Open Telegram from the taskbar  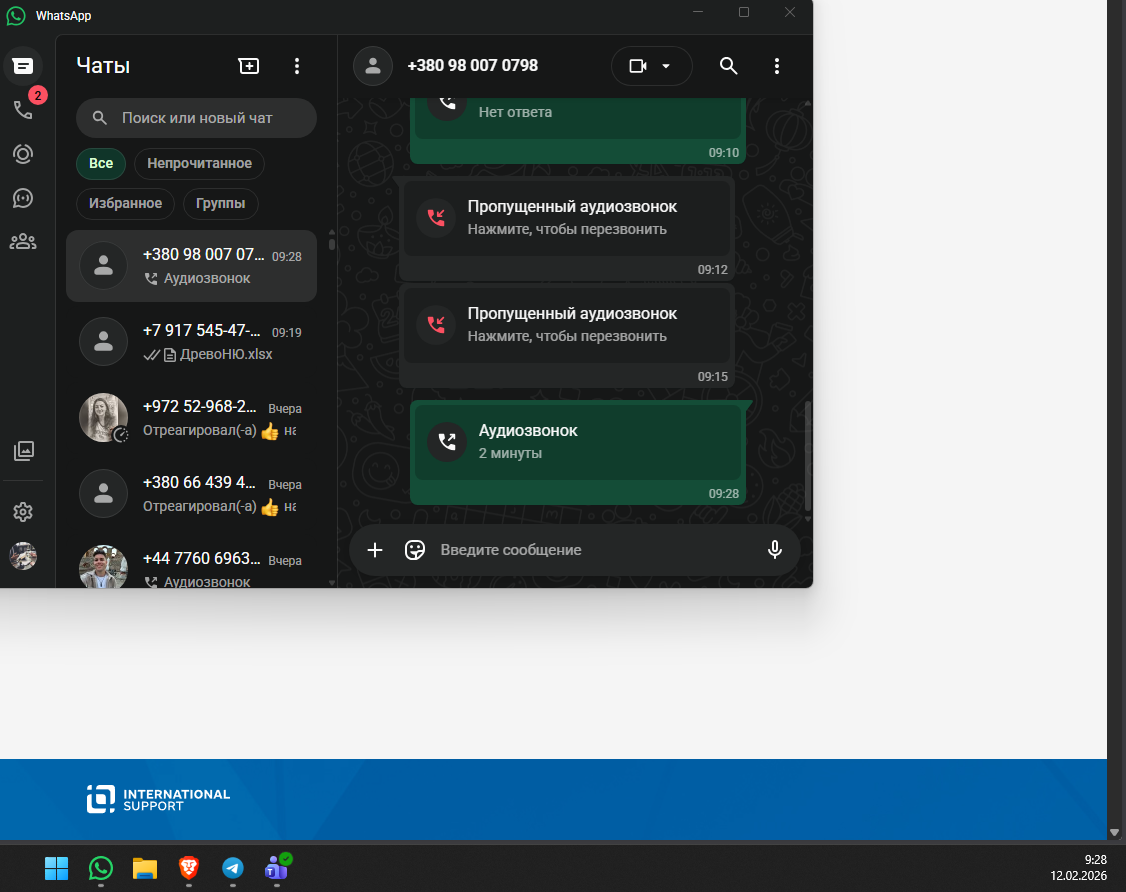[233, 868]
